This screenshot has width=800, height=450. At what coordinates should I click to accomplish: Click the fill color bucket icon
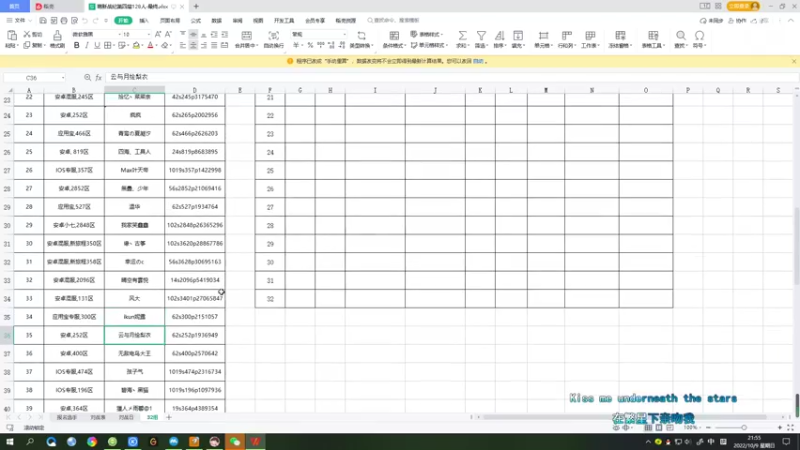pyautogui.click(x=136, y=45)
